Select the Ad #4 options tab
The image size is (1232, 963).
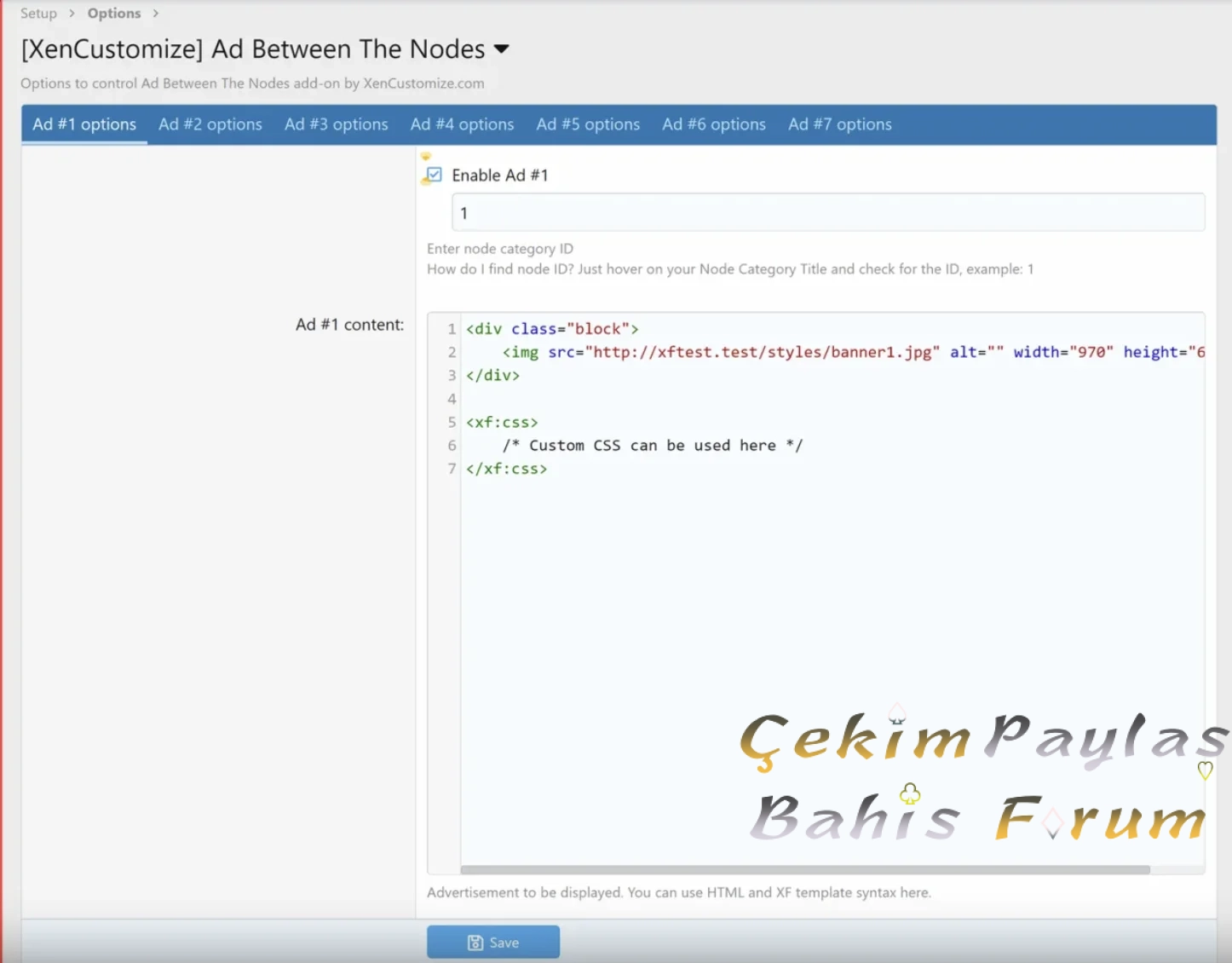462,124
